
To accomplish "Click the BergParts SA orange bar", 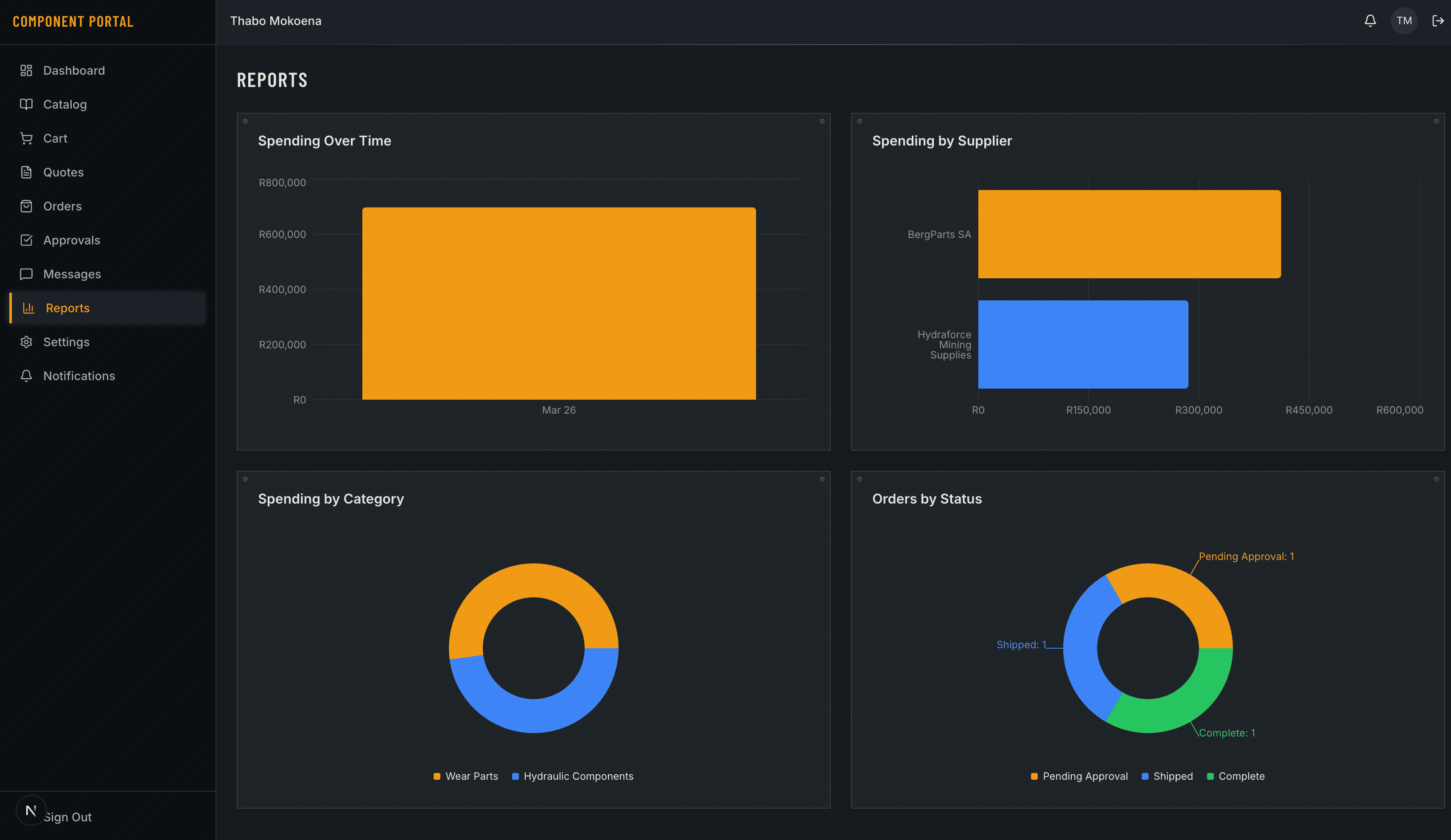I will (x=1129, y=233).
